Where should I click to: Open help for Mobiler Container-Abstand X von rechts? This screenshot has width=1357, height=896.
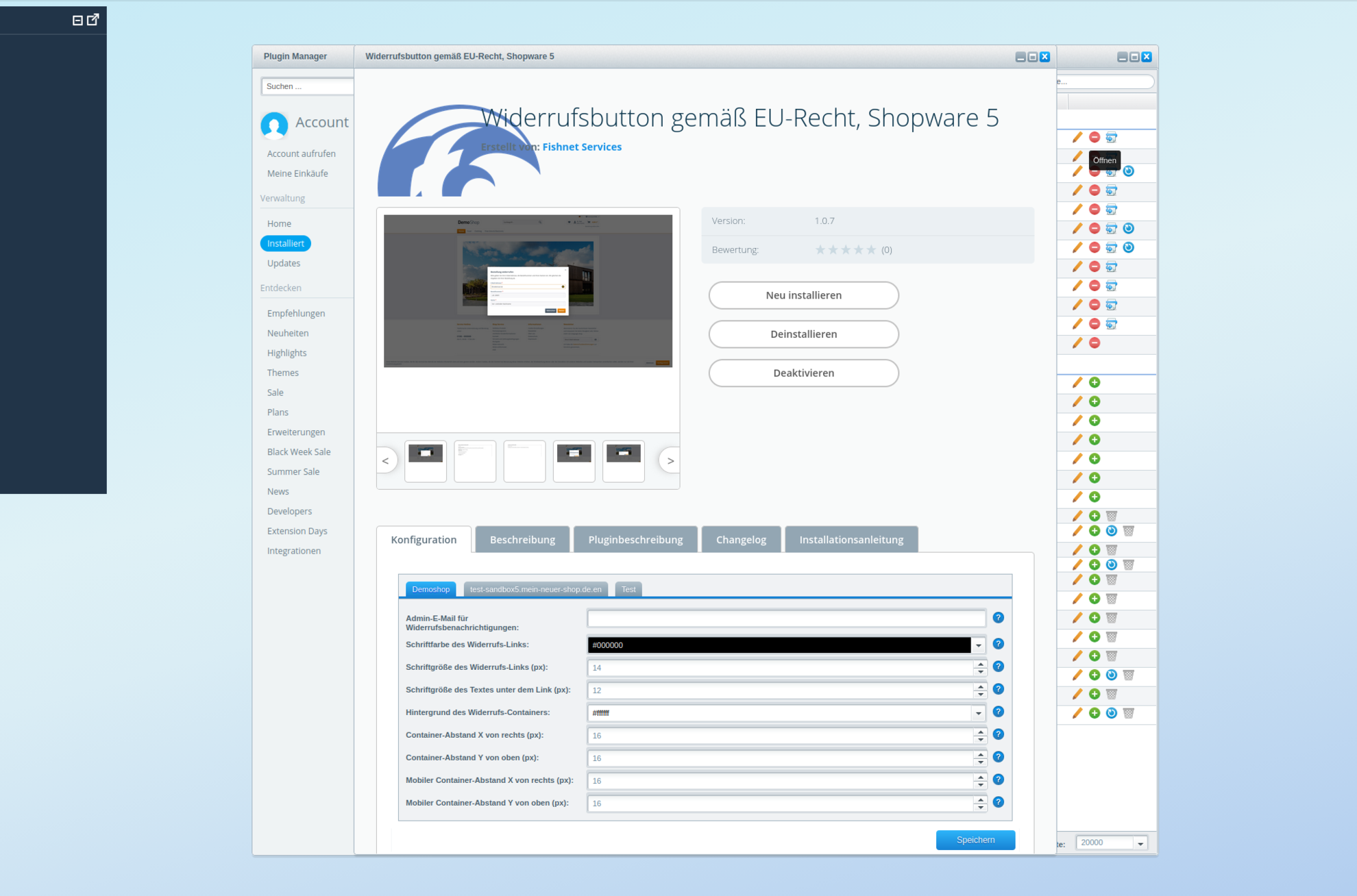pos(999,780)
